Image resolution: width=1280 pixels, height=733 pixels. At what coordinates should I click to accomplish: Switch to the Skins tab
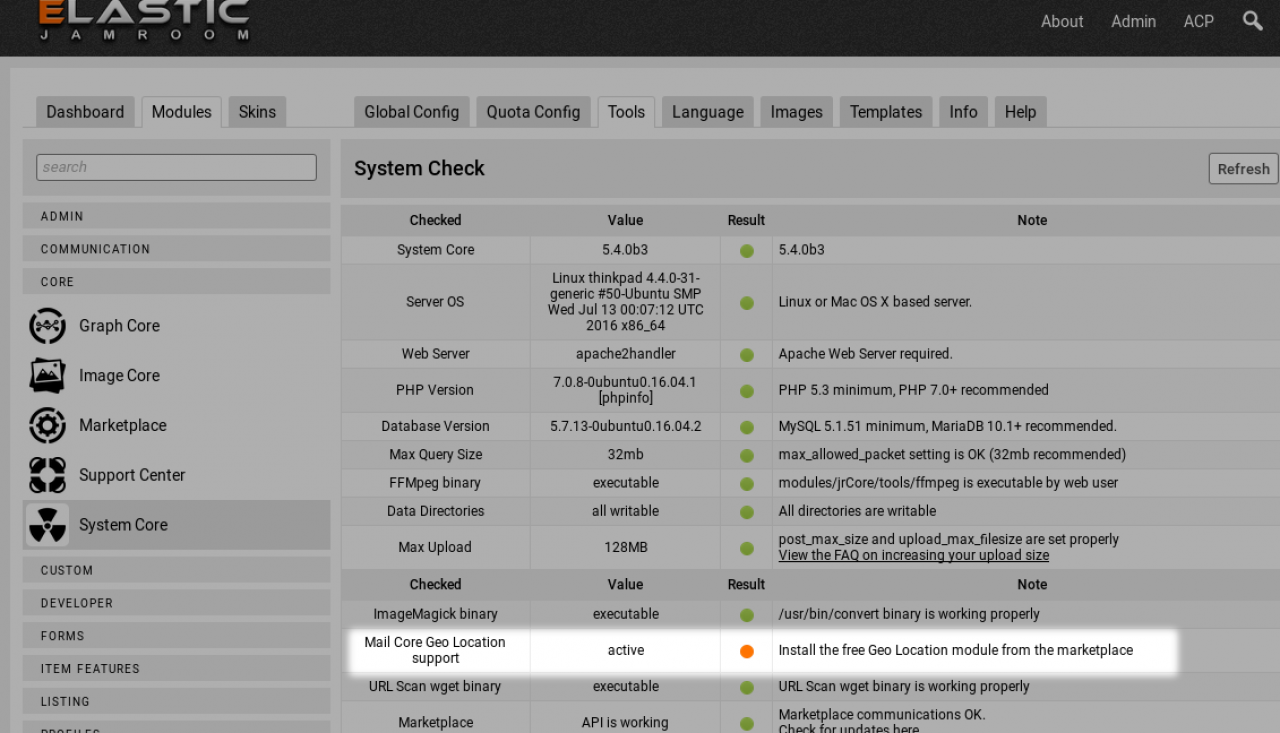tap(257, 112)
